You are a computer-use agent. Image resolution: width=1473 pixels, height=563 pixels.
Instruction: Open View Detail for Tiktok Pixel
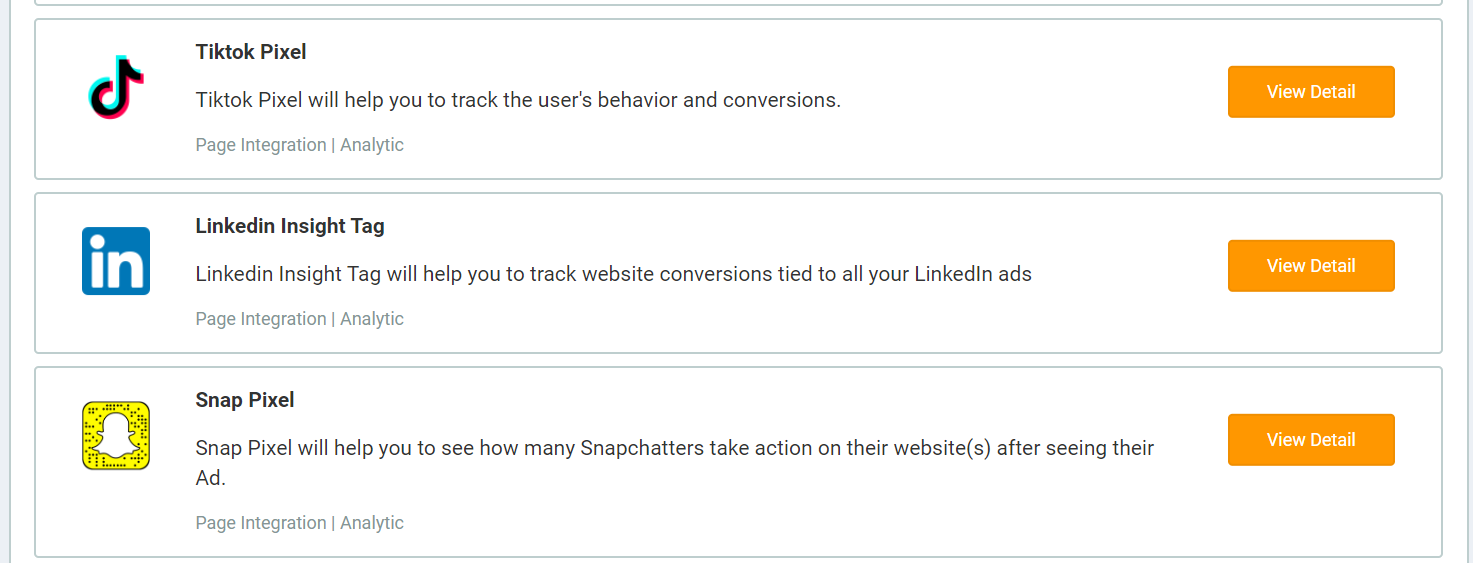coord(1310,92)
